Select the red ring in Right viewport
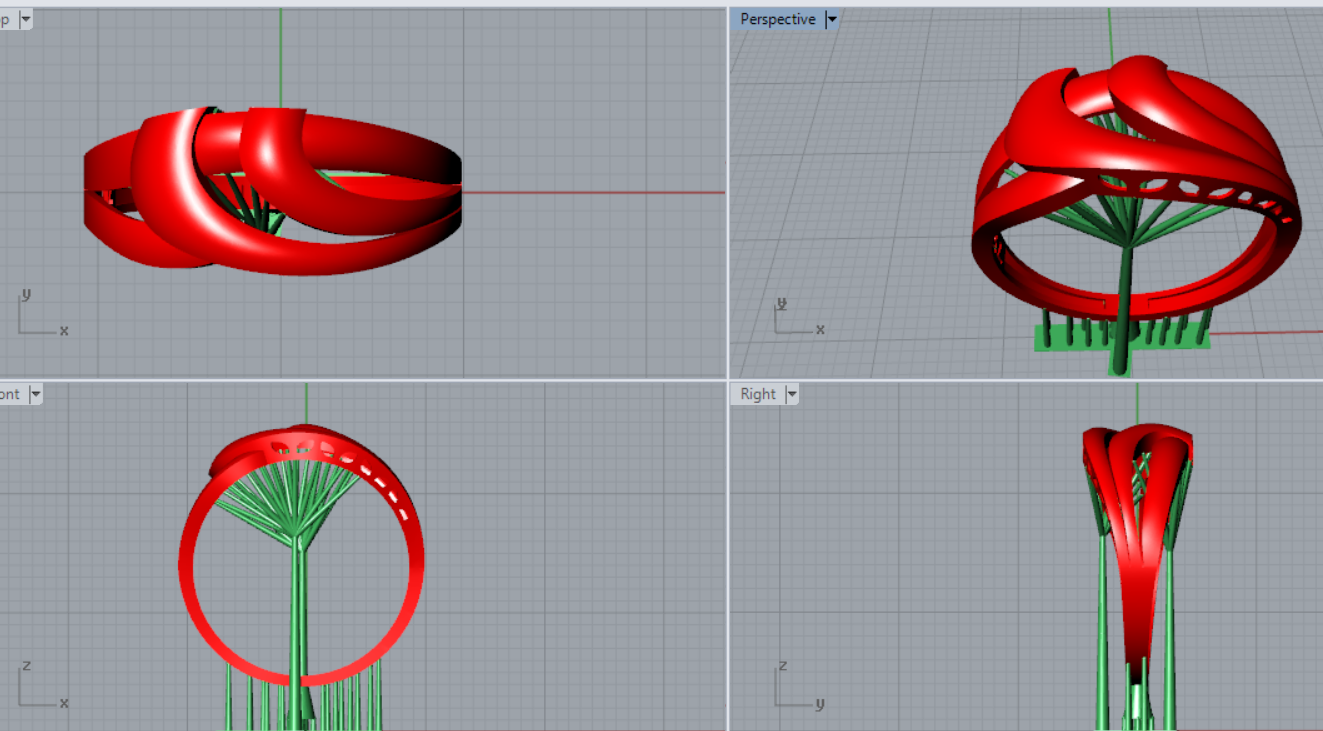 tap(1137, 600)
